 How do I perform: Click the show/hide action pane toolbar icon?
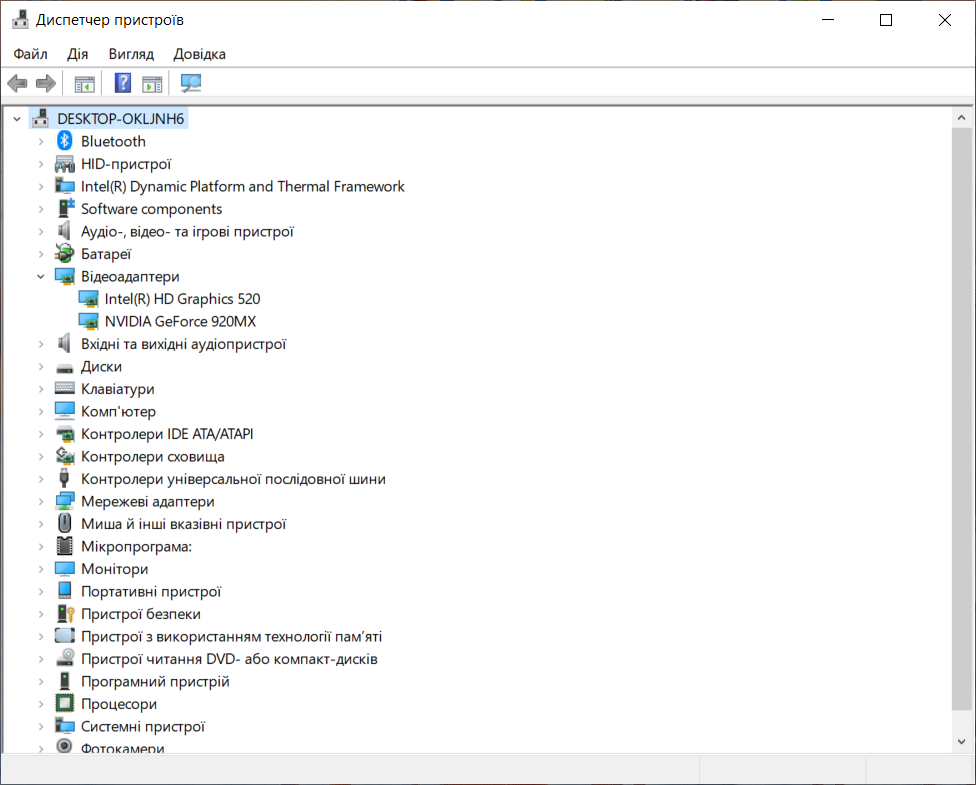pos(152,83)
